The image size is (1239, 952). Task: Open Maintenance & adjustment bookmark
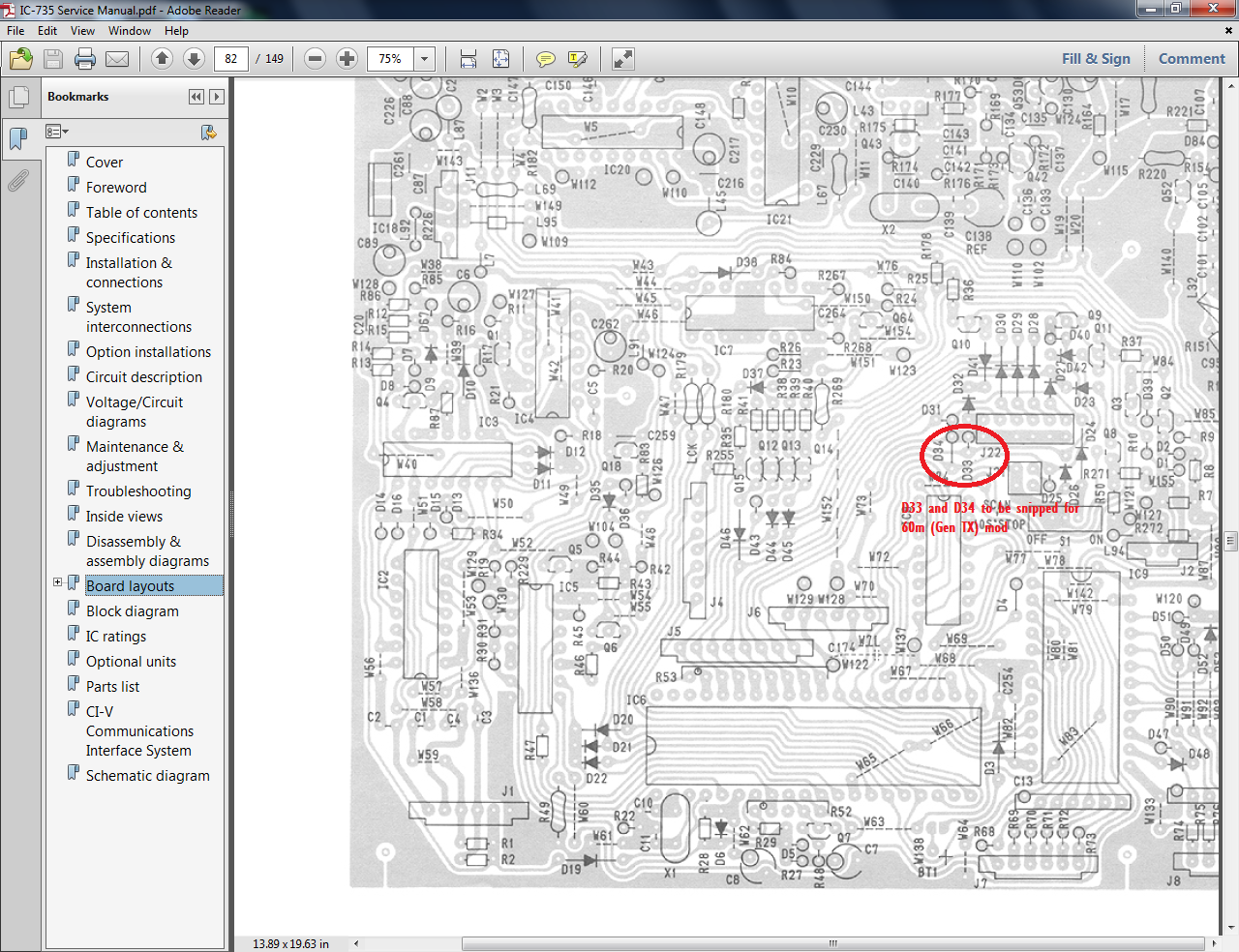135,457
